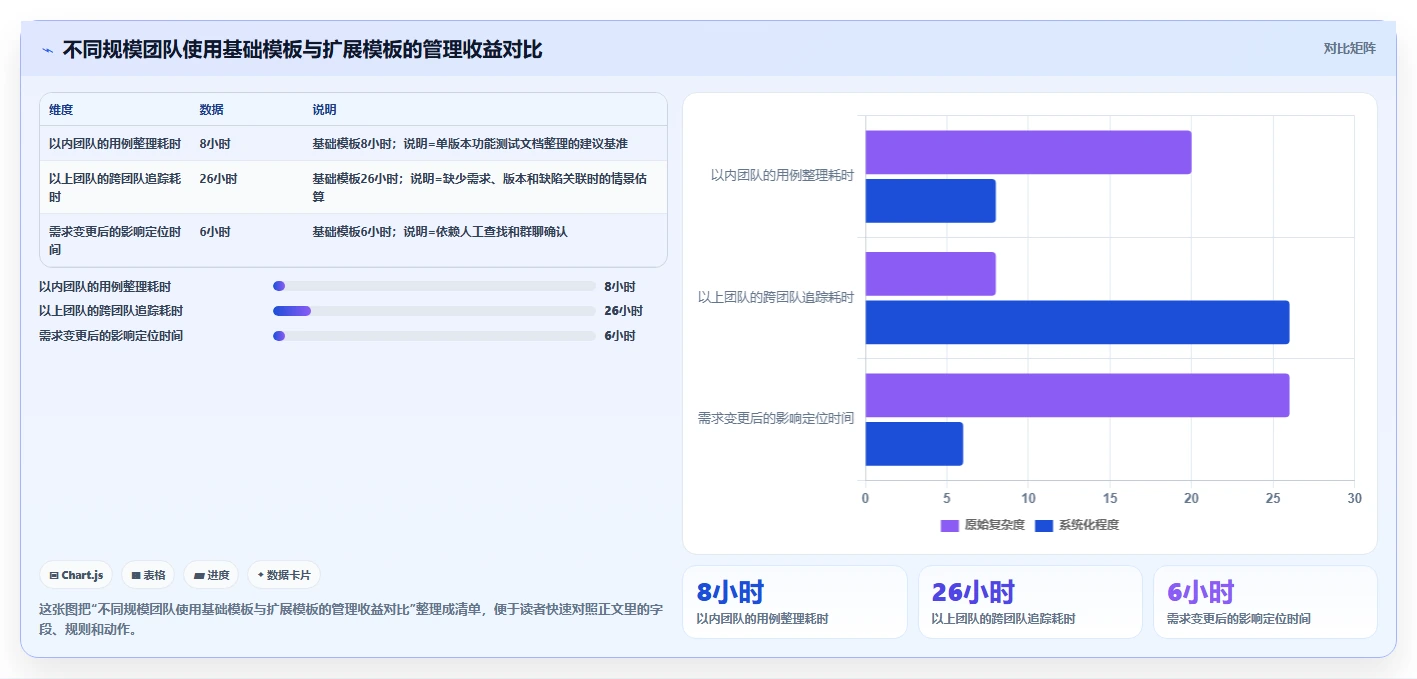Toggle the 原始复杂度 legend swatch

click(x=950, y=525)
